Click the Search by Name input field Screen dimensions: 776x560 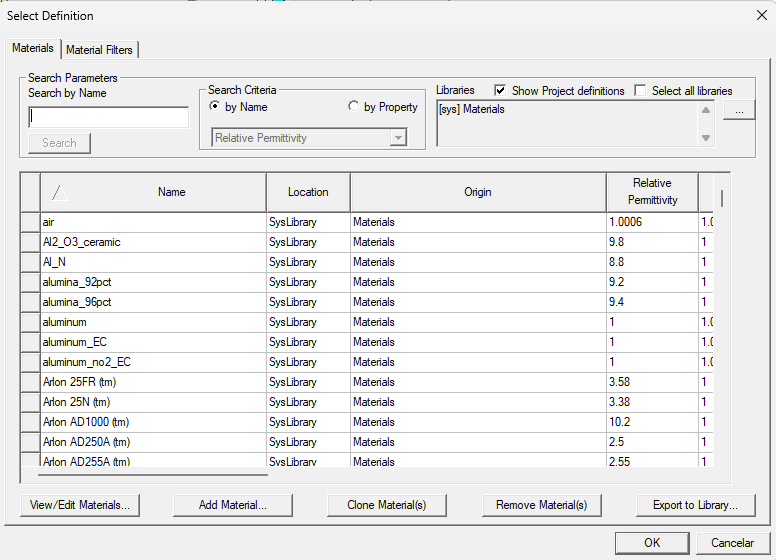[108, 117]
